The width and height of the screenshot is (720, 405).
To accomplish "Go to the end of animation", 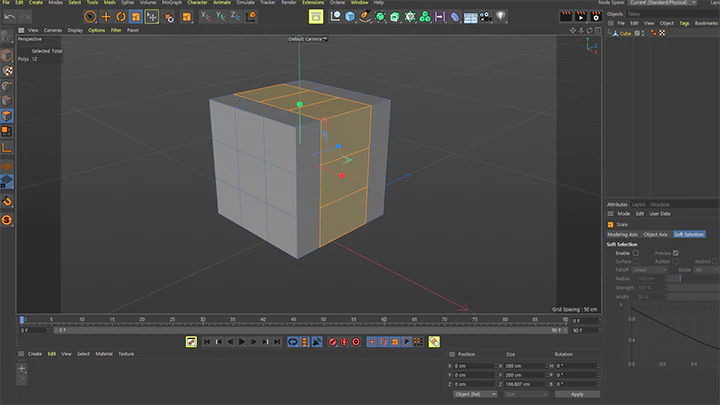I will tap(277, 342).
